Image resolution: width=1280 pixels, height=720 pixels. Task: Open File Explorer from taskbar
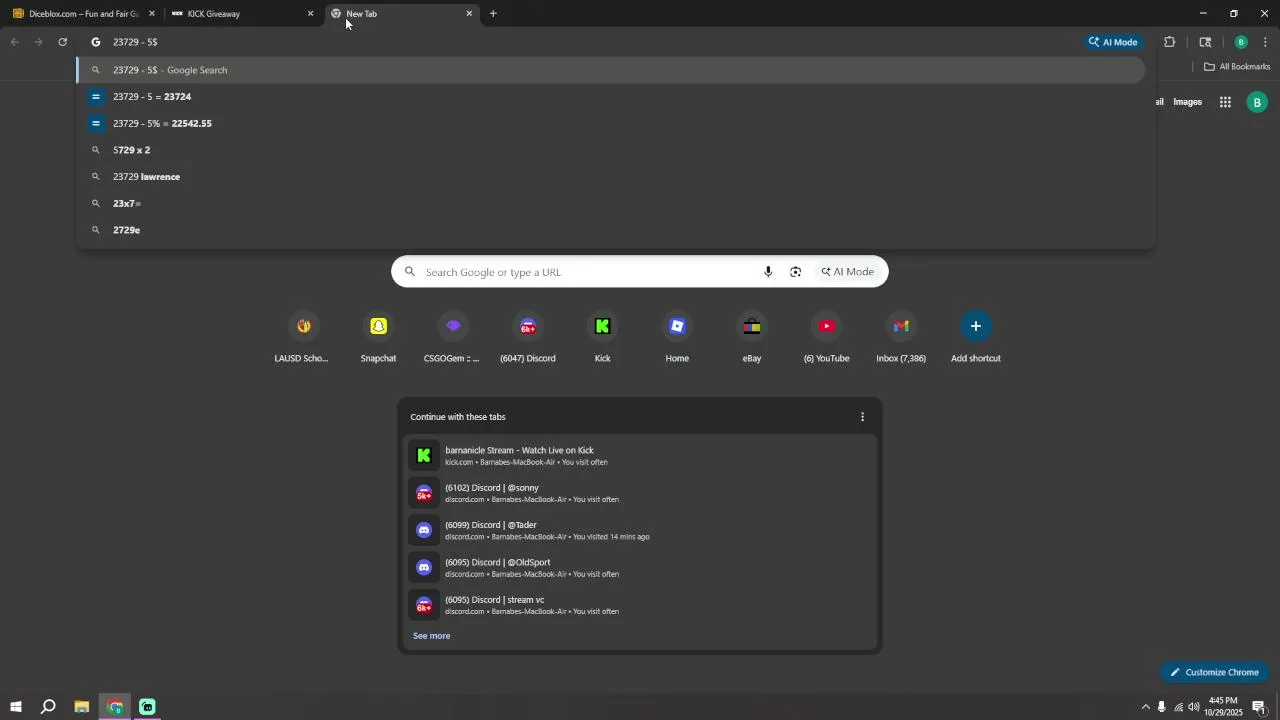tap(82, 707)
